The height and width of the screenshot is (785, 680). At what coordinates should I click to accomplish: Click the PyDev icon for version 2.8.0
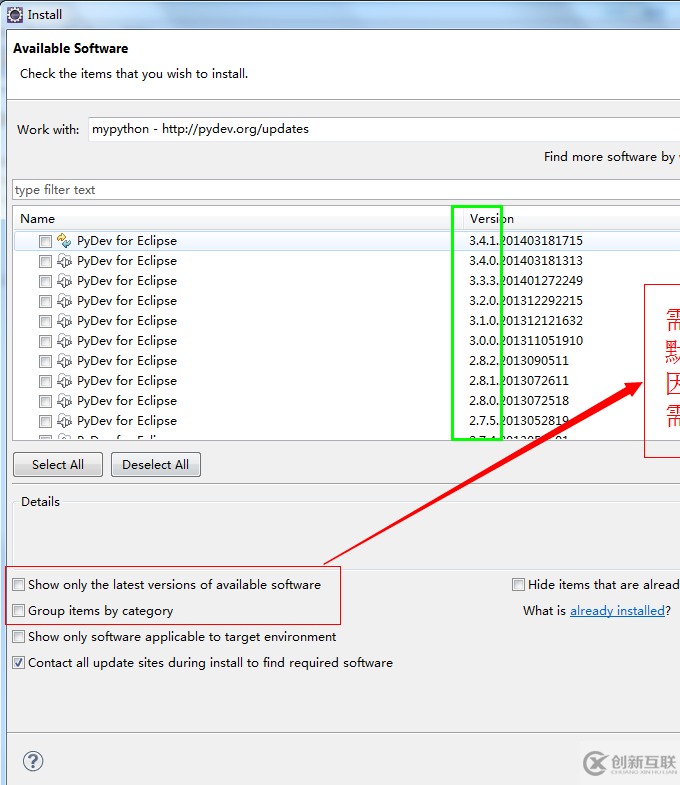(64, 401)
